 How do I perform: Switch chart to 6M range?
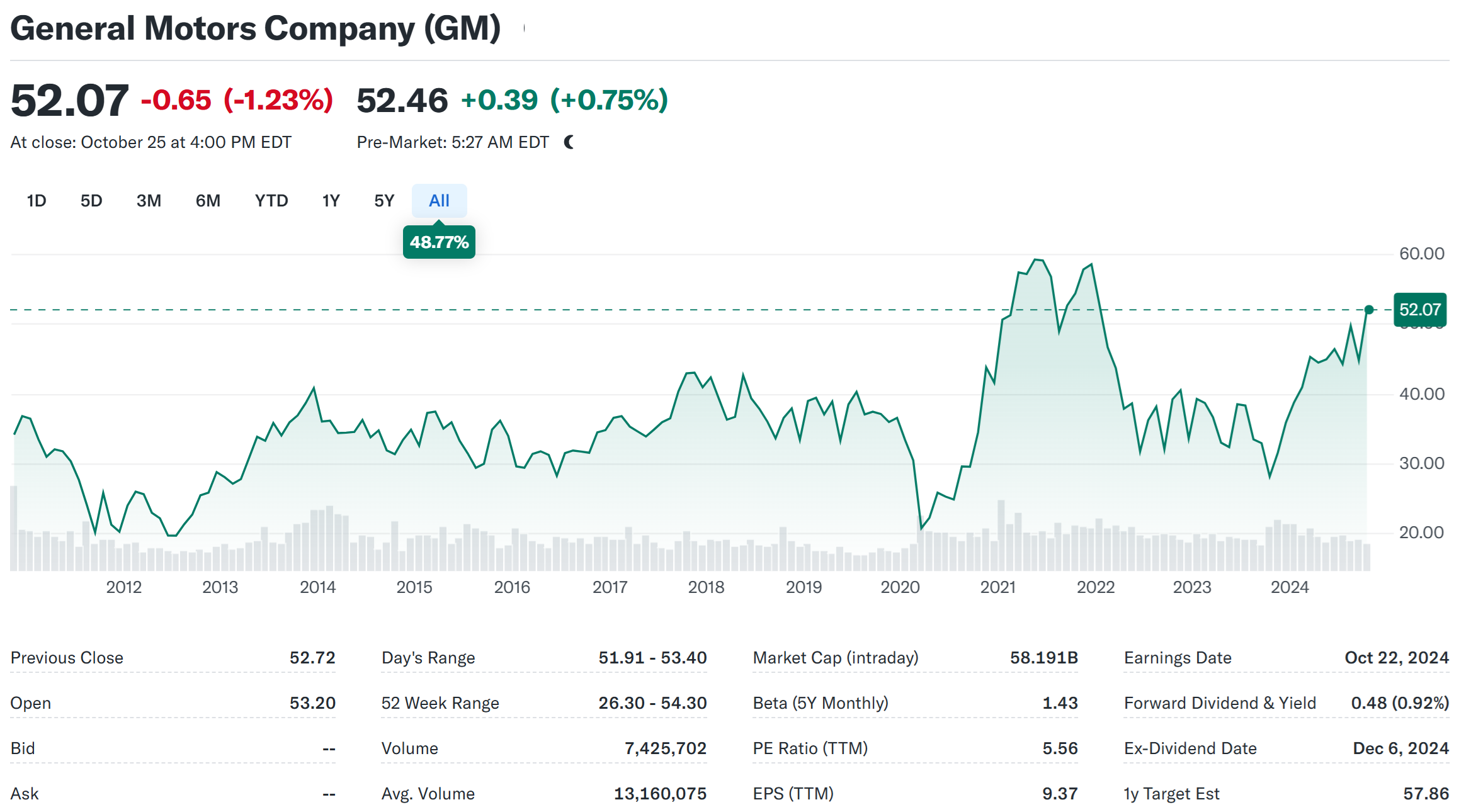[x=208, y=201]
